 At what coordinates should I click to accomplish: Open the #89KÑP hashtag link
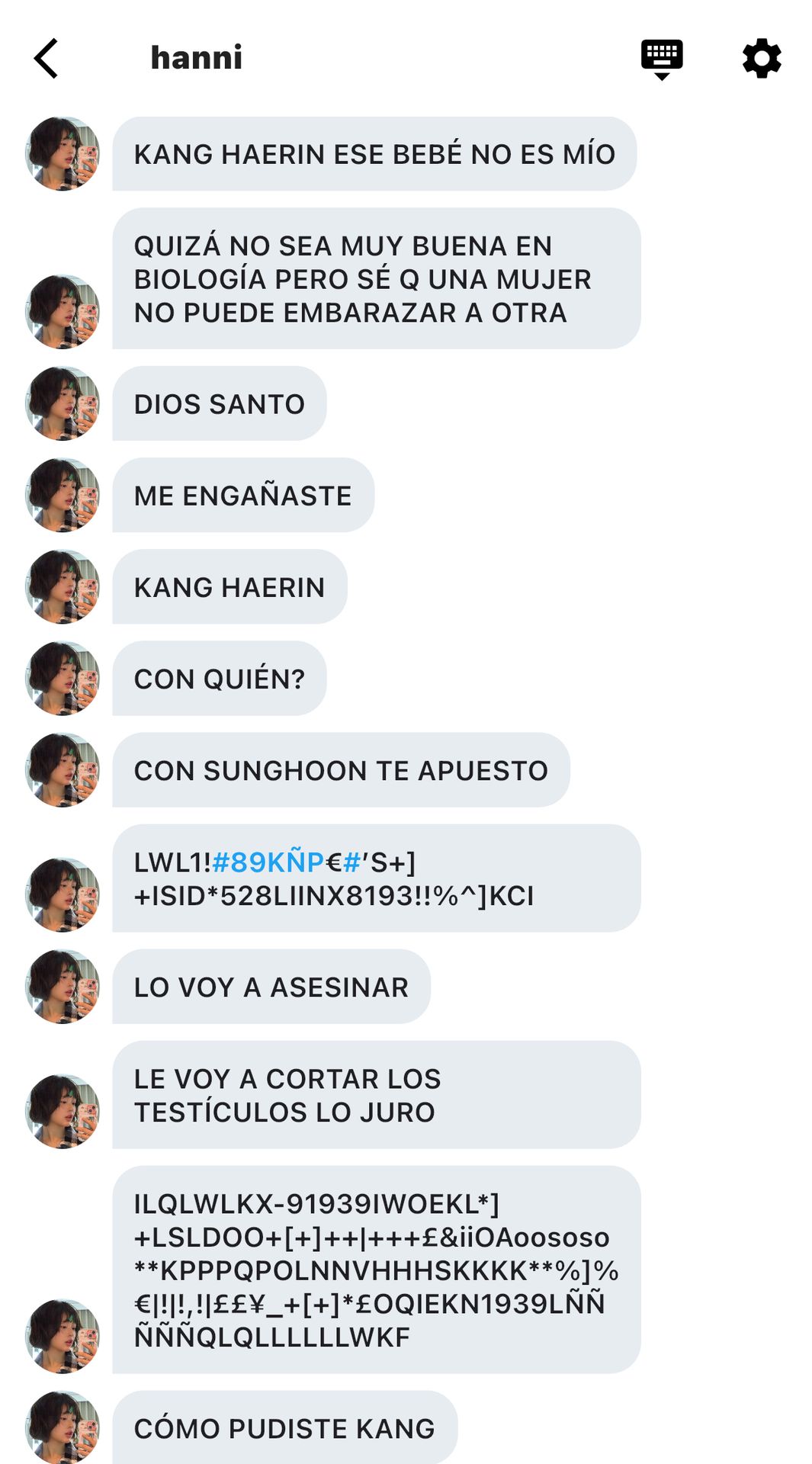coord(268,862)
